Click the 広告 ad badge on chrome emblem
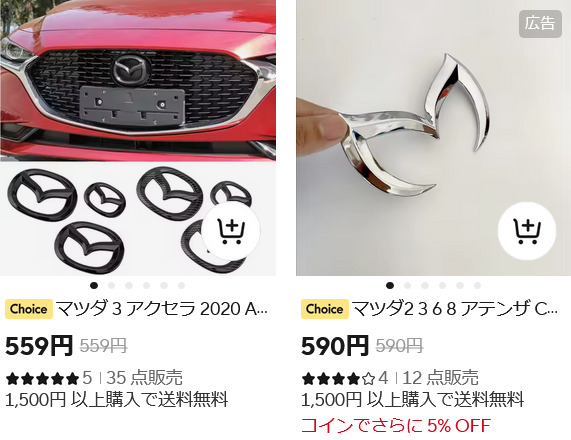571x440 pixels. click(x=540, y=24)
